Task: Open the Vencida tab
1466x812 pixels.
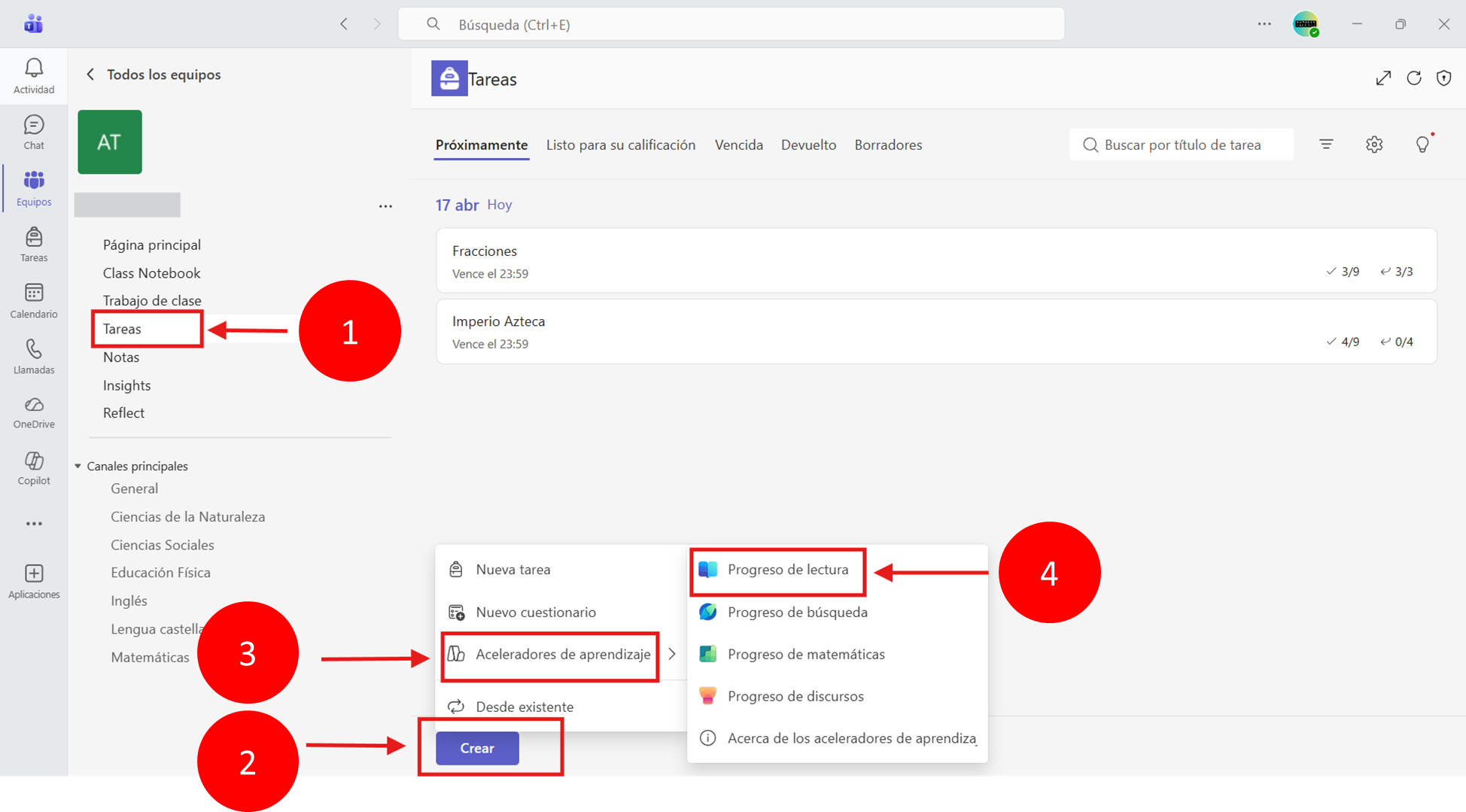Action: click(x=739, y=144)
